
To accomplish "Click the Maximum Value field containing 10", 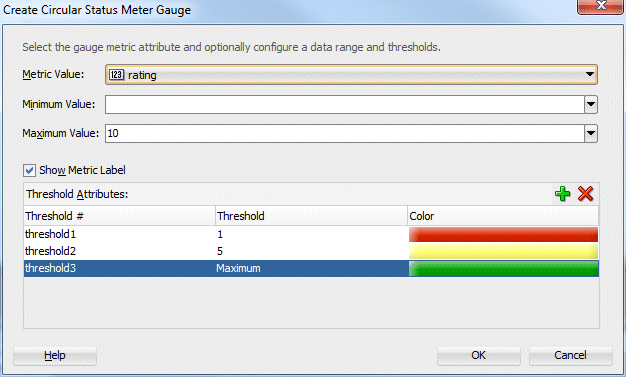I will click(345, 133).
